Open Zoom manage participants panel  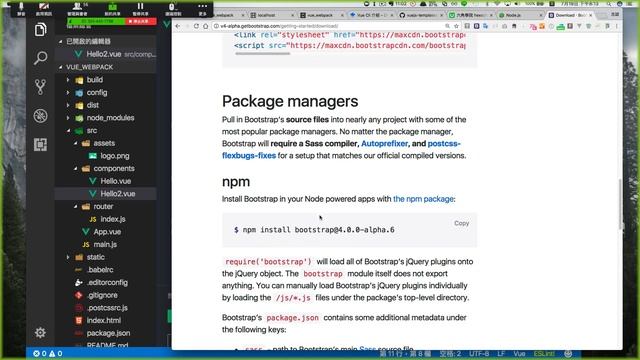pos(78,9)
